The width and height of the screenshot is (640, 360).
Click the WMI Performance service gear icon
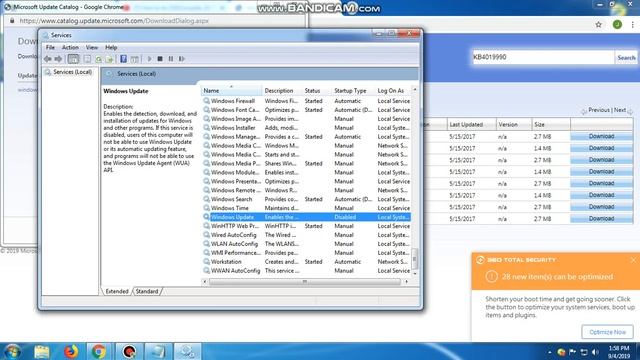[x=207, y=253]
